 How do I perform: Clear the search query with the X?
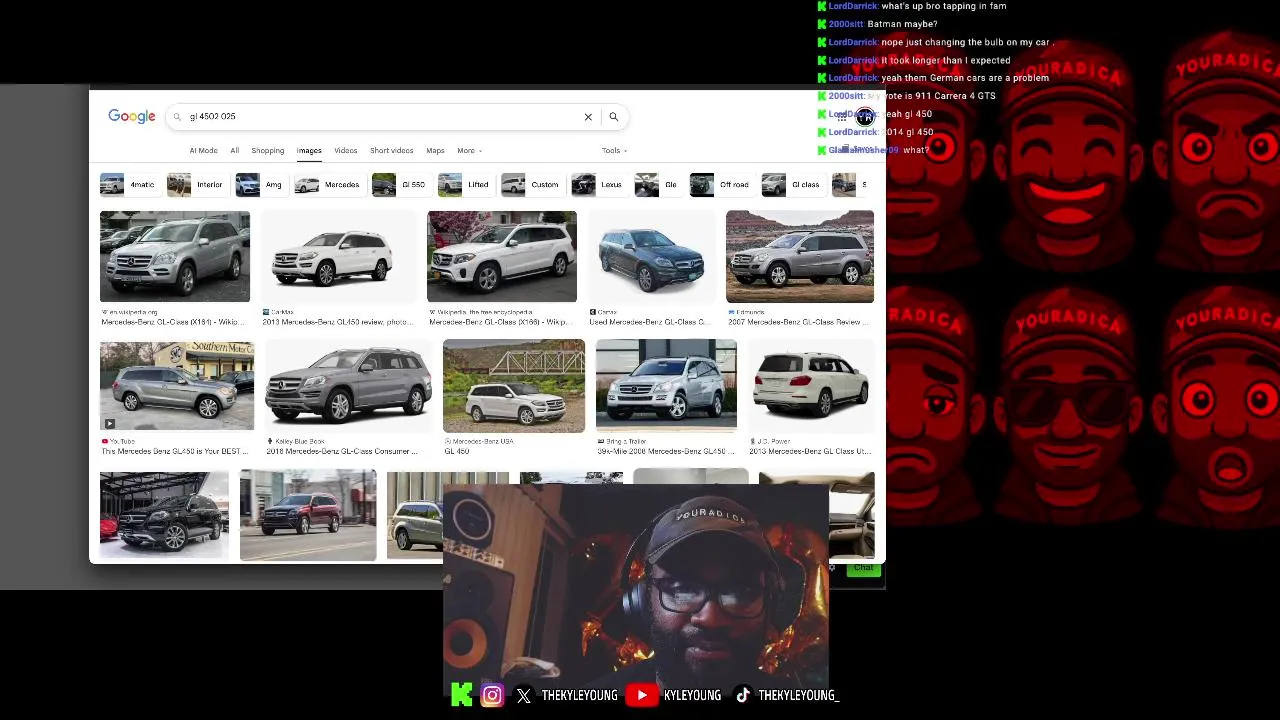pos(588,117)
